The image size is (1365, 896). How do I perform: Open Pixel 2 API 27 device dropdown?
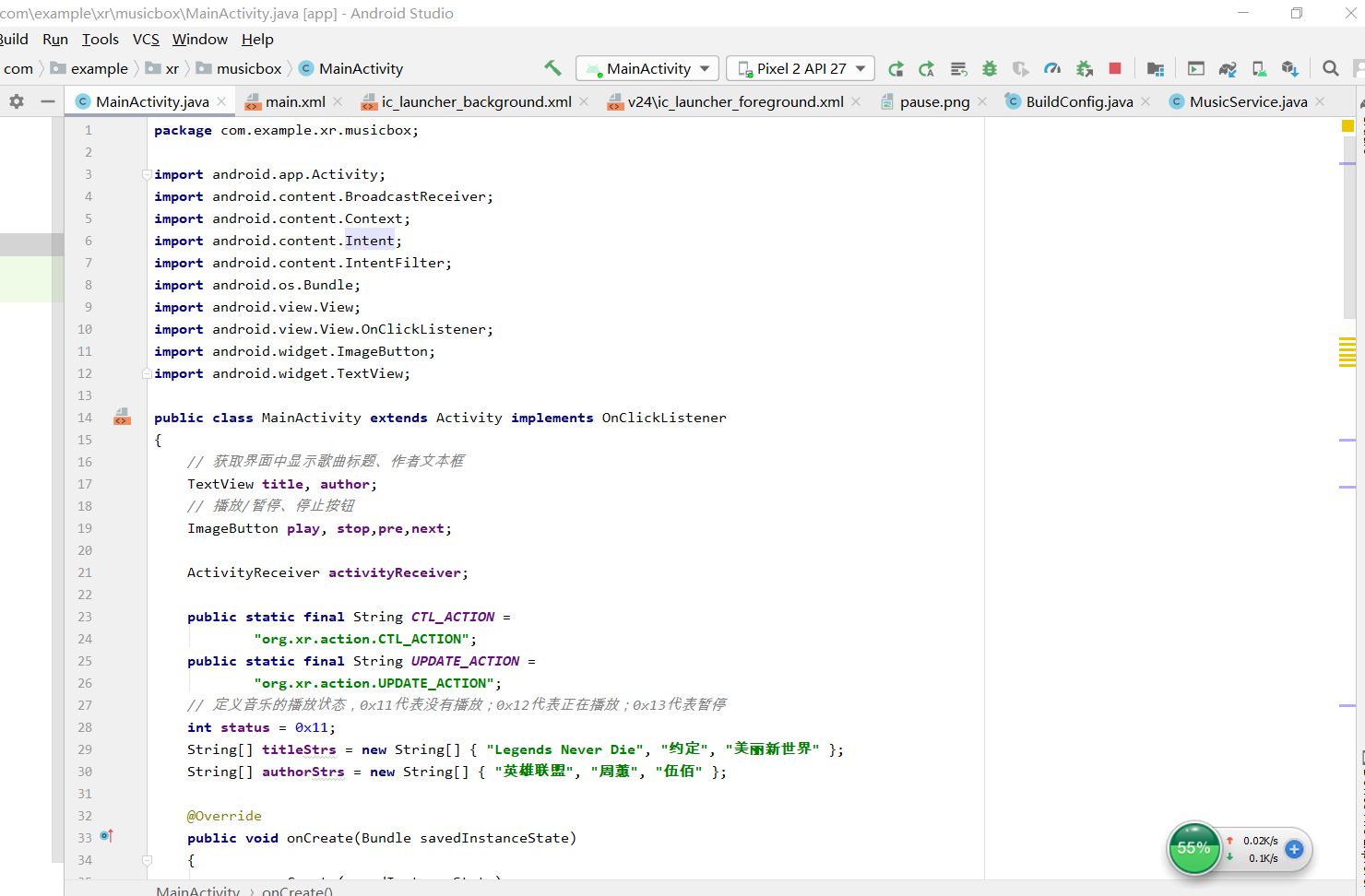click(801, 69)
